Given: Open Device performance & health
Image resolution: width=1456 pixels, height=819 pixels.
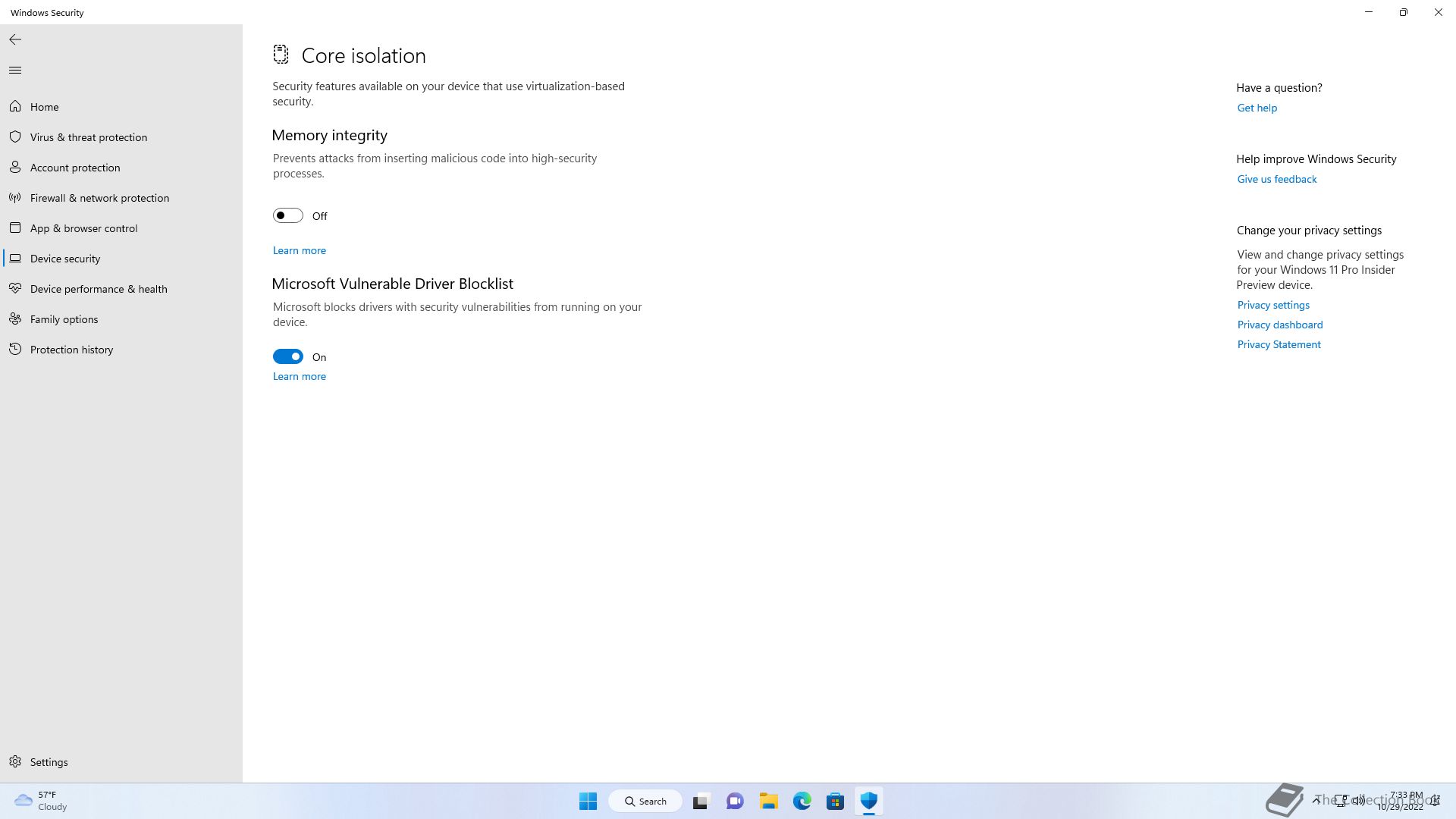Looking at the screenshot, I should 121,289.
